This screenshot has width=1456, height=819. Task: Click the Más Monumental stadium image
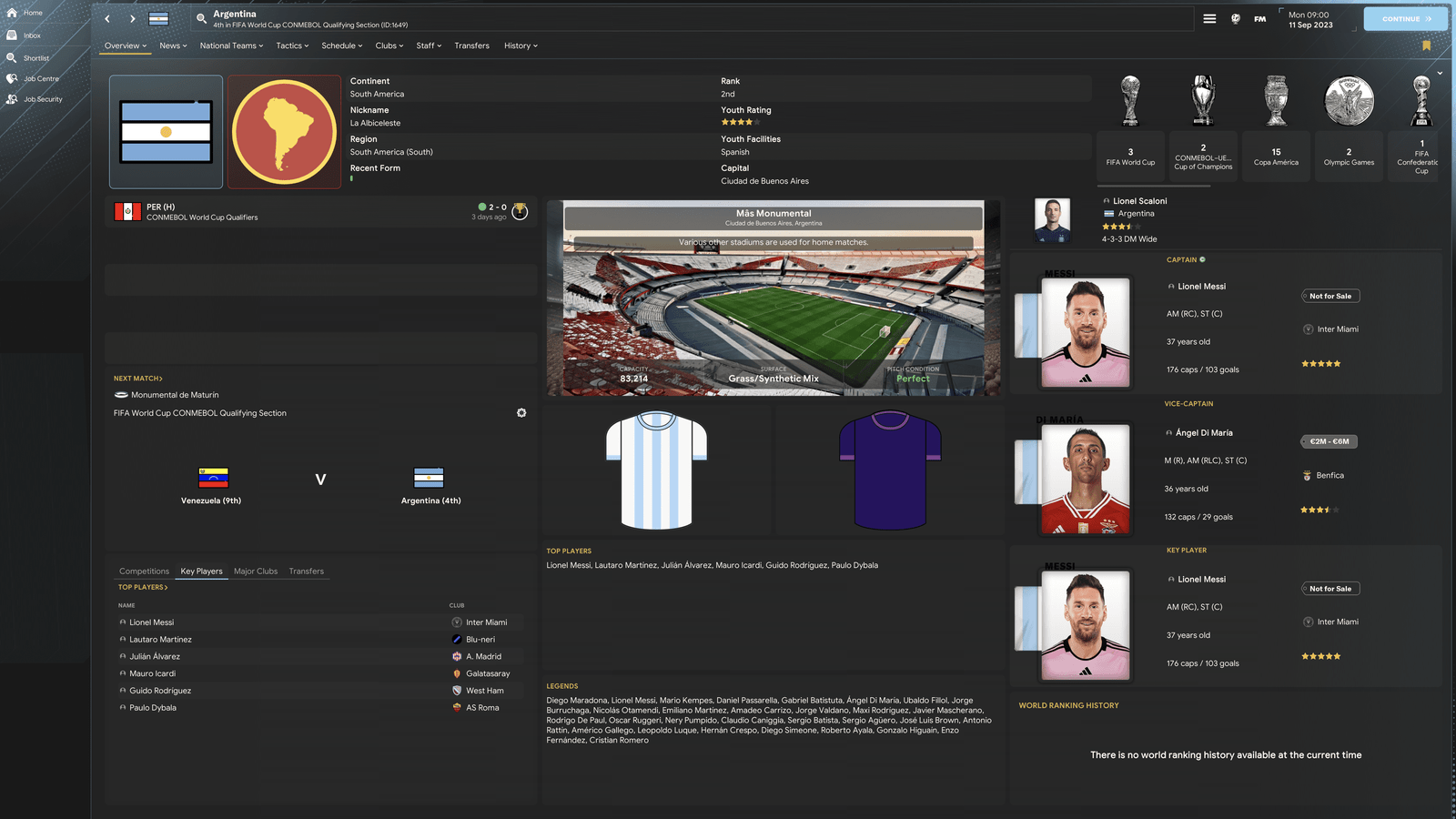pos(773,298)
